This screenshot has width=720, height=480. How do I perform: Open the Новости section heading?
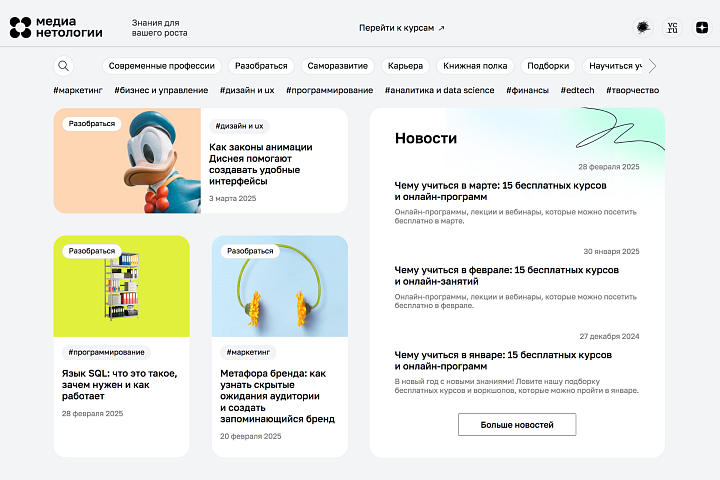426,138
